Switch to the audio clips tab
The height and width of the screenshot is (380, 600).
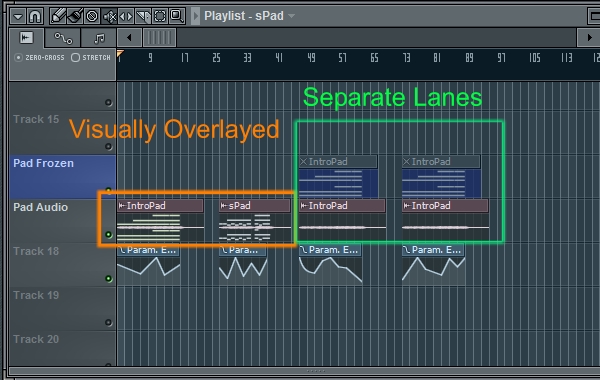coord(26,38)
